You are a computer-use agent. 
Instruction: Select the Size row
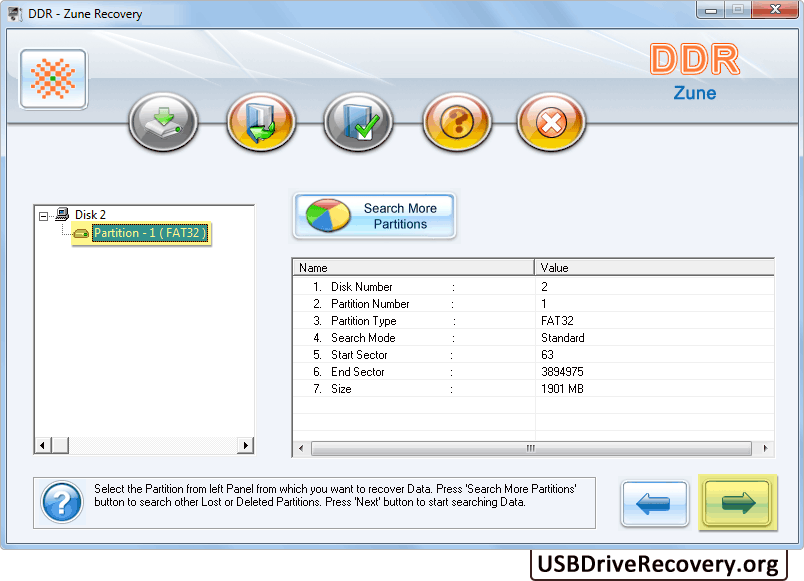click(533, 388)
